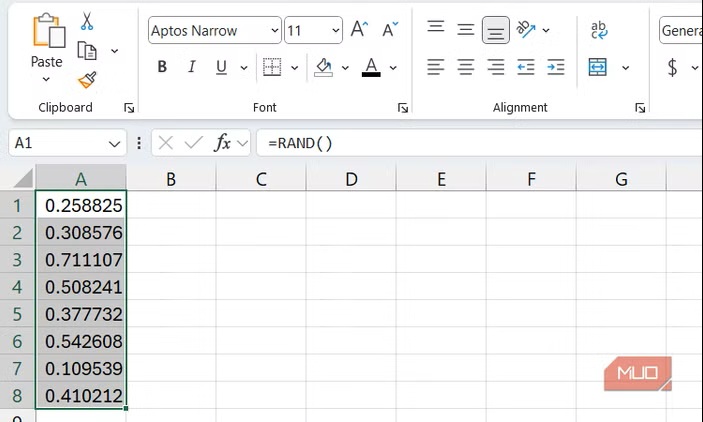Click the Cut scissors icon
The image size is (703, 422).
pos(87,21)
